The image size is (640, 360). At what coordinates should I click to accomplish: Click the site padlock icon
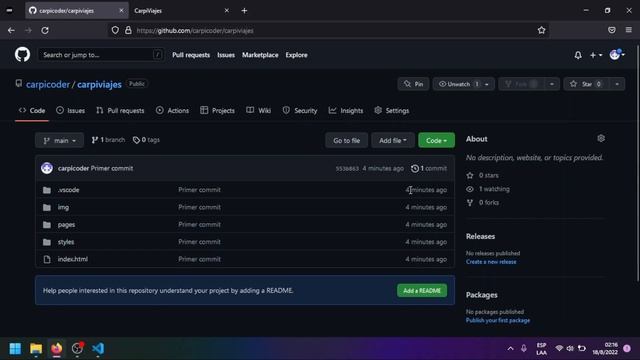click(128, 30)
